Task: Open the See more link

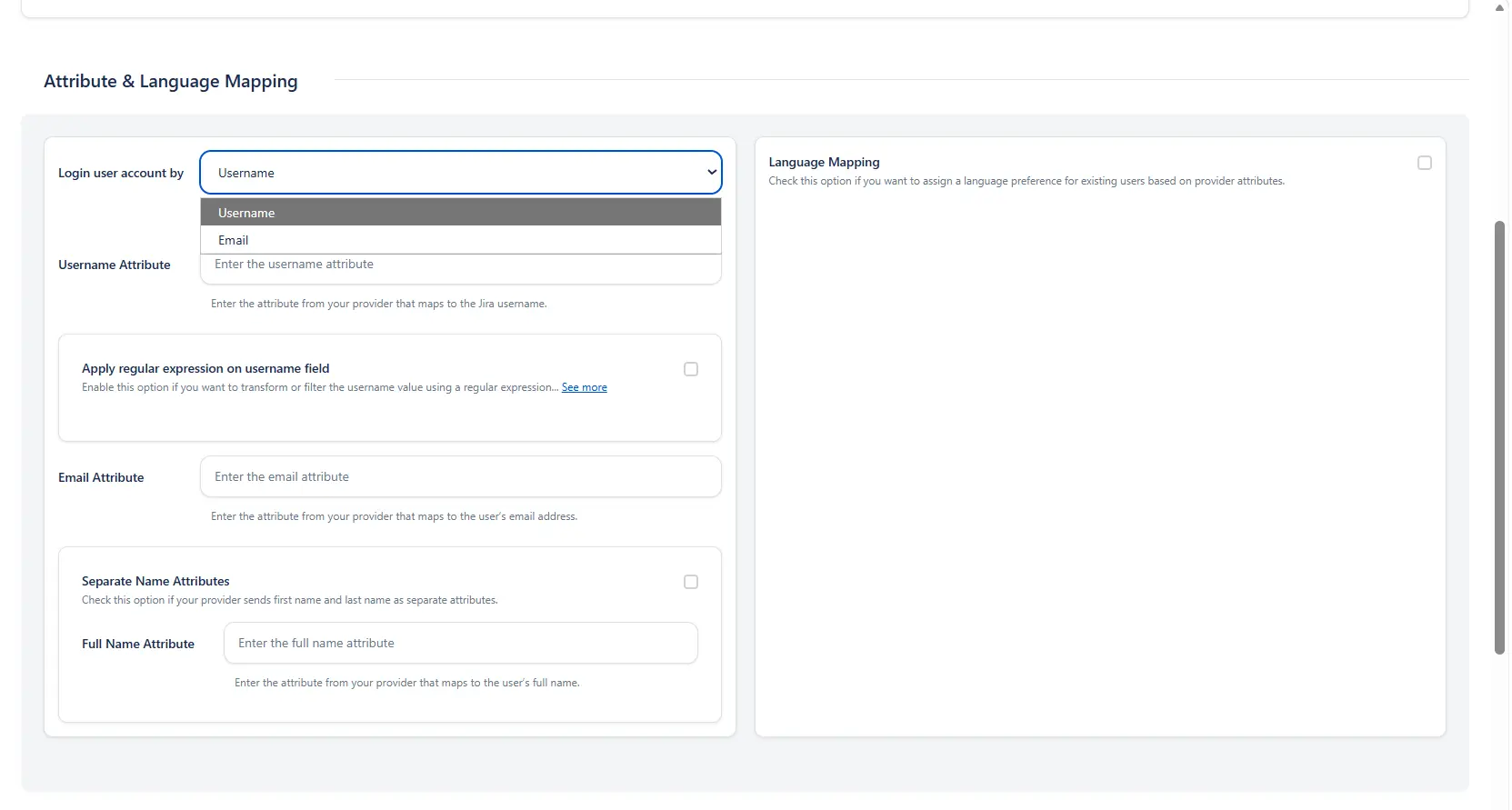Action: pos(584,387)
